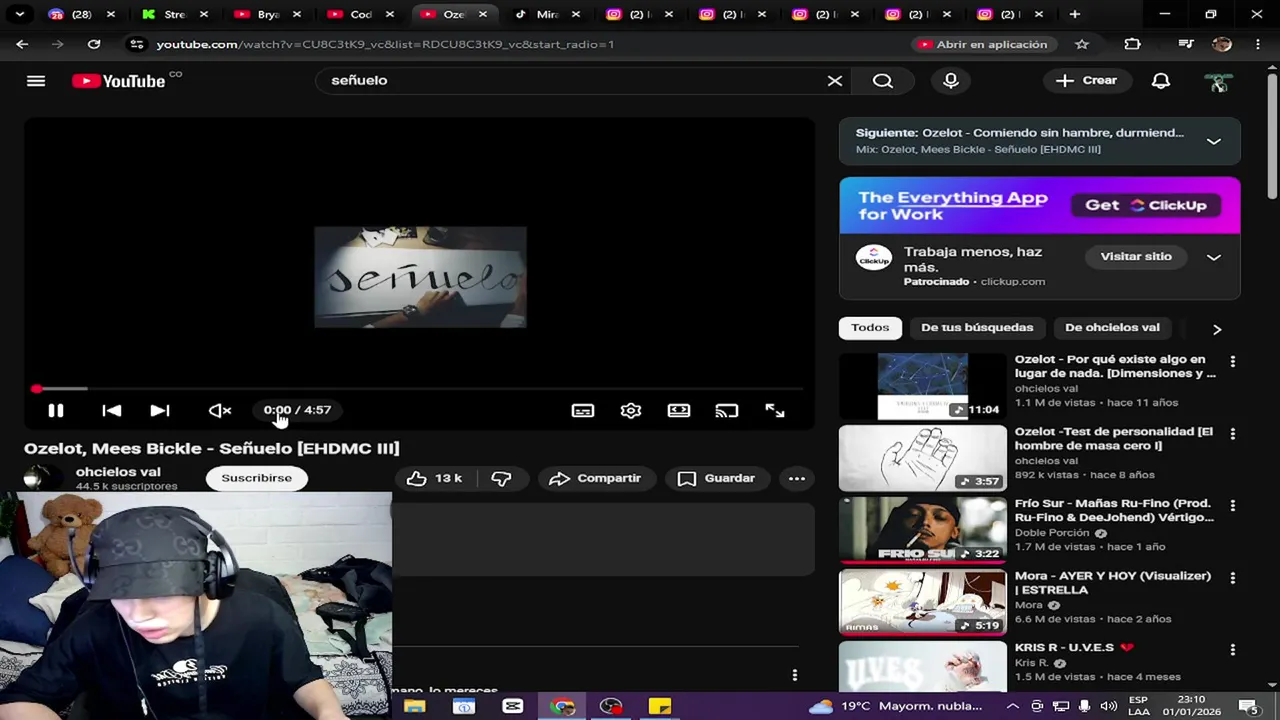The width and height of the screenshot is (1280, 720).
Task: Switch to the Kick Stre tab
Action: coord(175,15)
